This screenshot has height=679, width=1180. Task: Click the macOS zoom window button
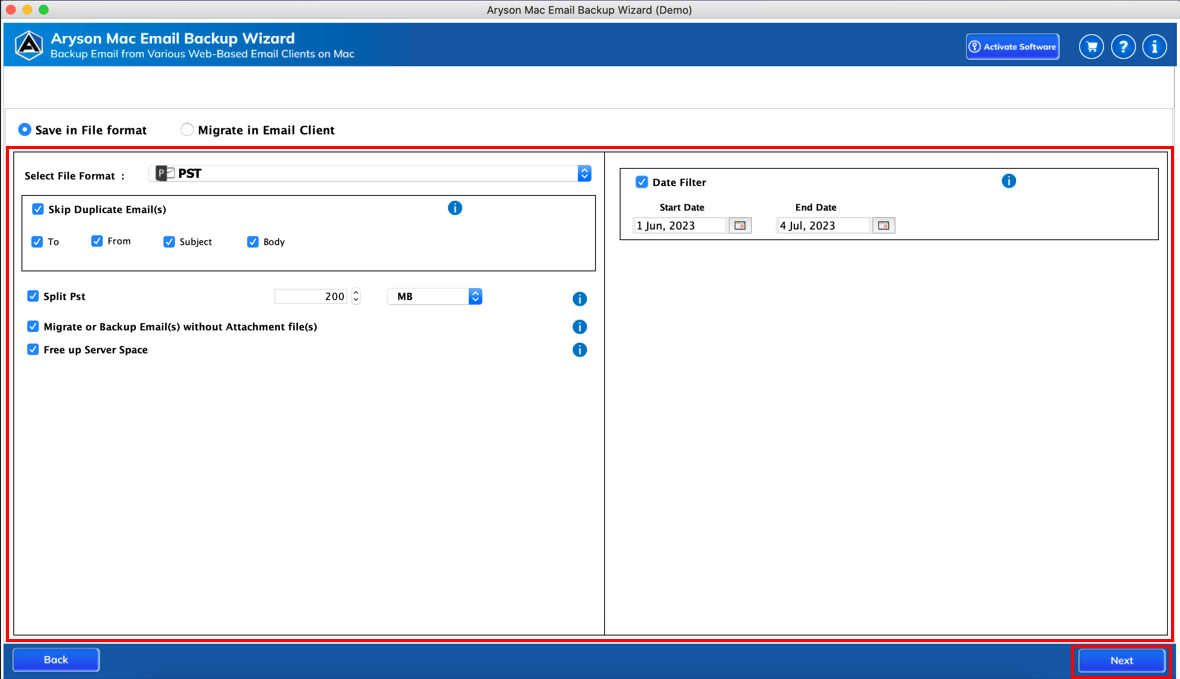click(44, 10)
